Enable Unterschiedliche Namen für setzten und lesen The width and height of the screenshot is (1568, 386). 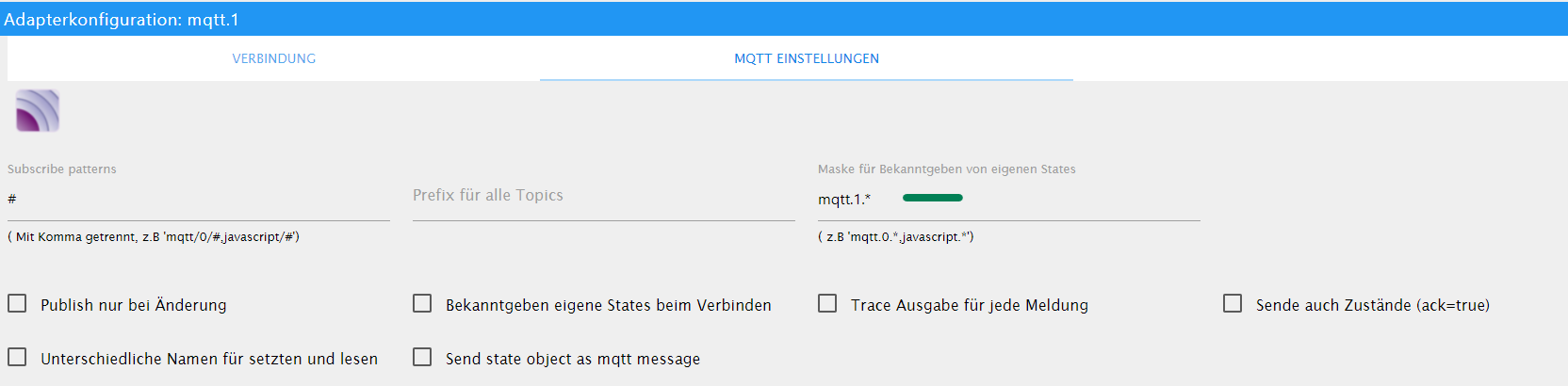(x=17, y=357)
